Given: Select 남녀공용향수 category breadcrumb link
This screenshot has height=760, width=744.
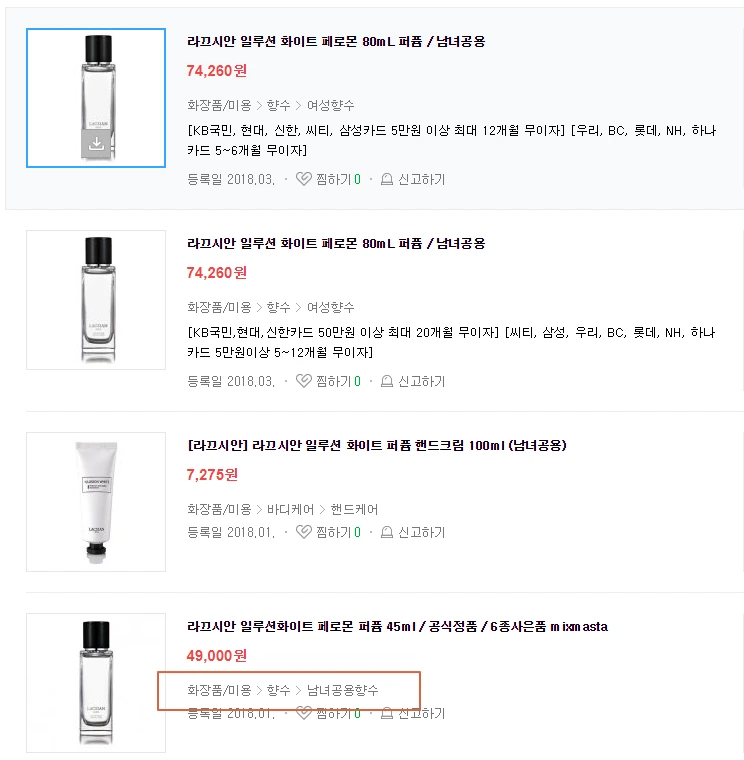Looking at the screenshot, I should pyautogui.click(x=343, y=690).
